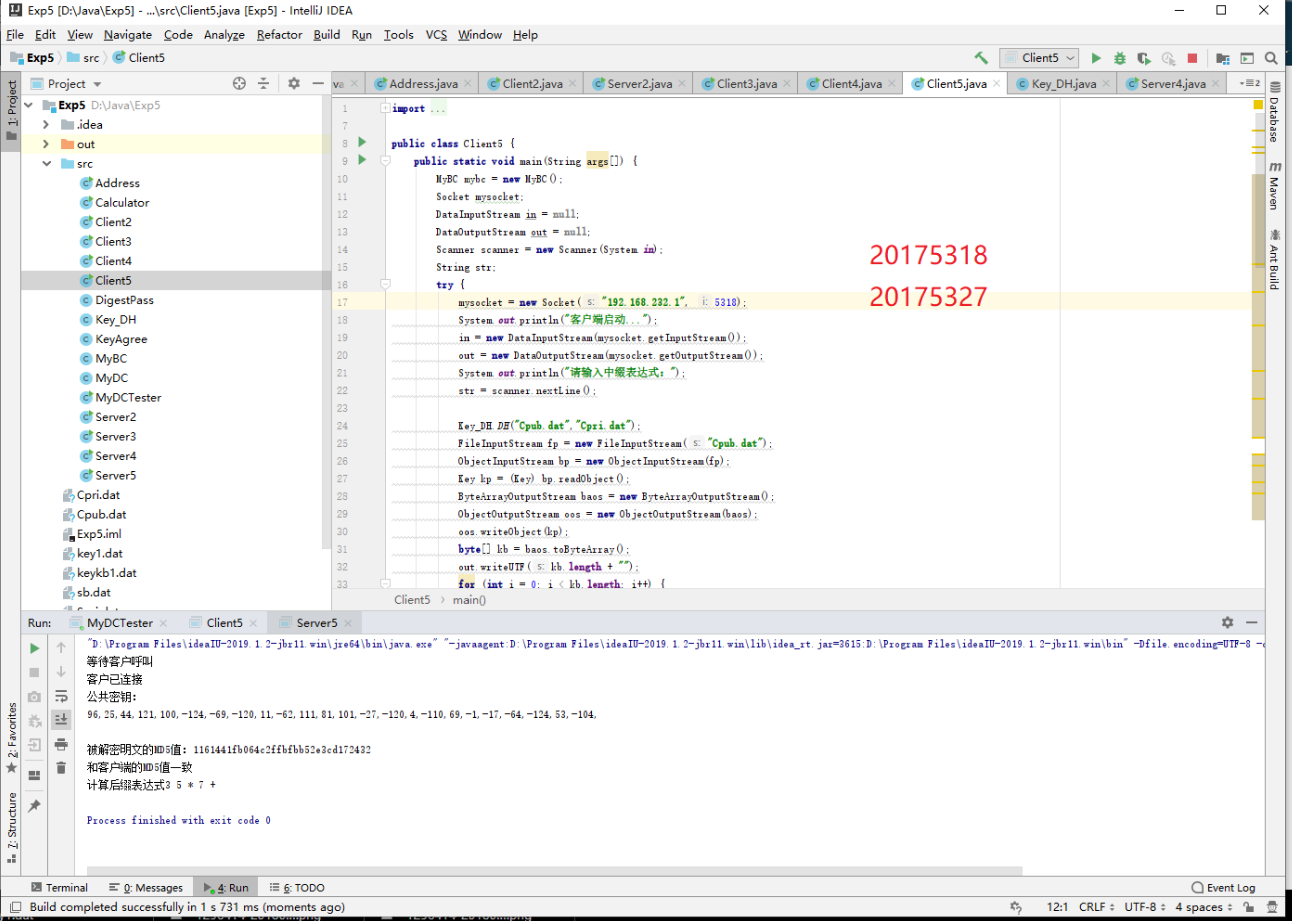
Task: Expand the out folder node
Action: pyautogui.click(x=45, y=144)
